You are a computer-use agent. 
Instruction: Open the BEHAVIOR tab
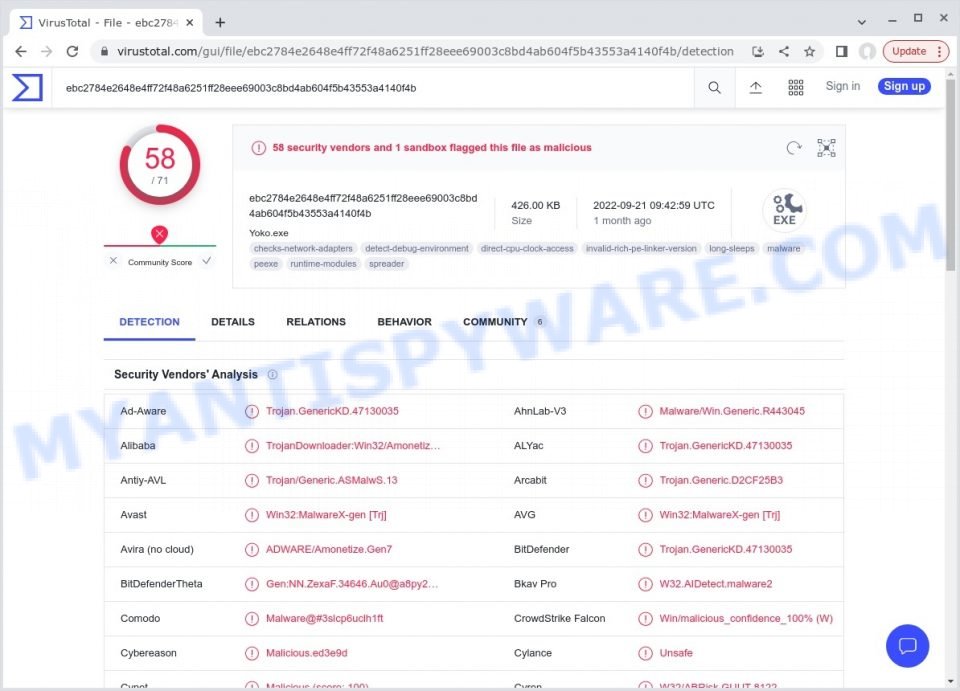[404, 322]
